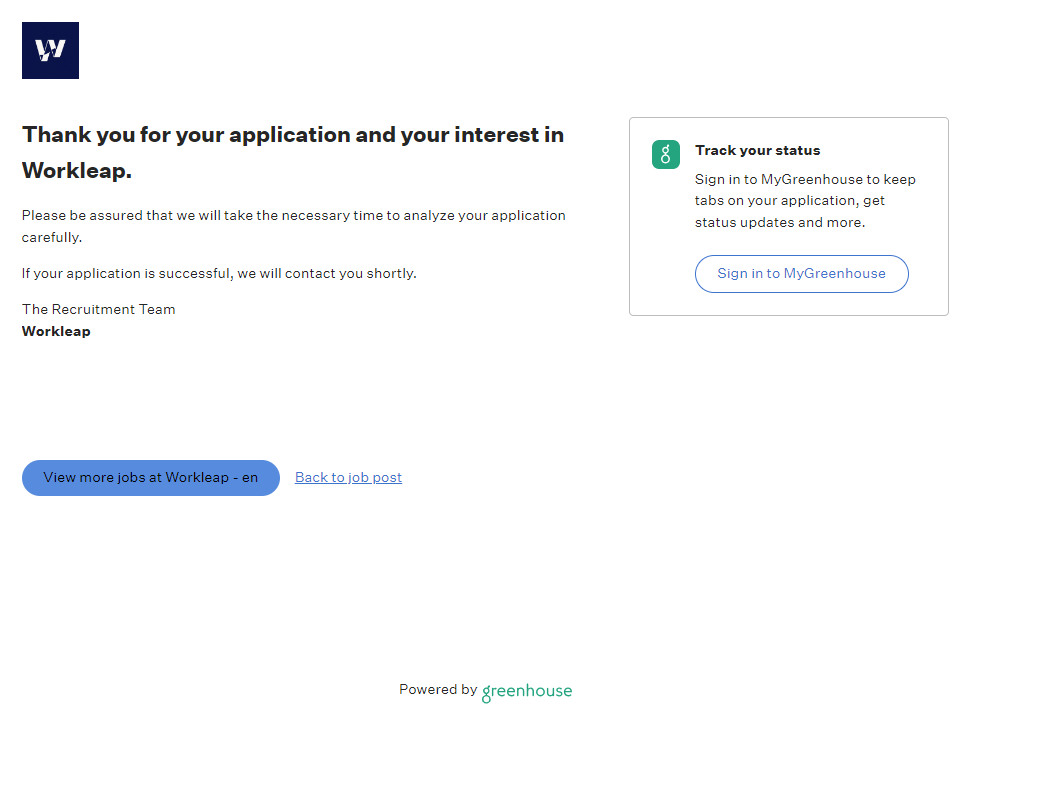Click the word 'carefully.' in the paragraph
Viewport: 1060px width, 803px height.
tap(52, 238)
